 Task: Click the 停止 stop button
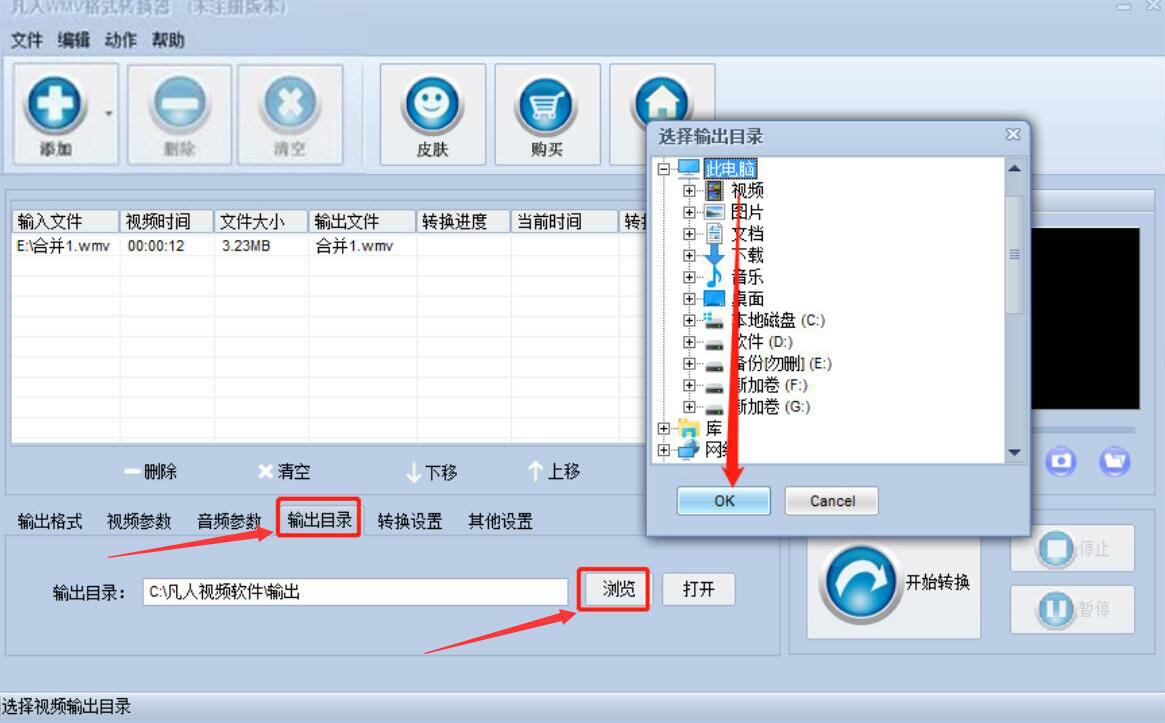point(1072,548)
